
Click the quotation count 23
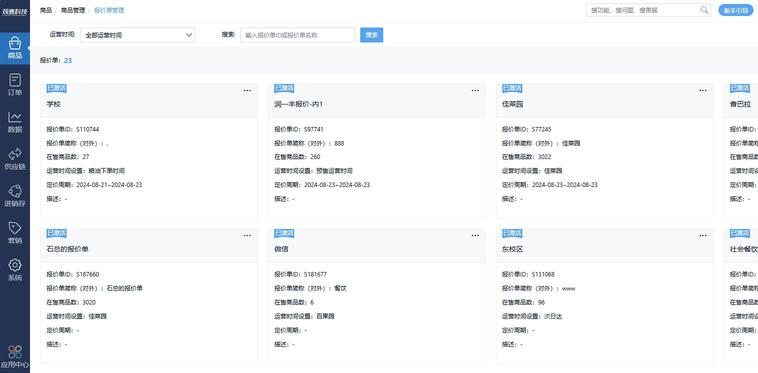point(68,60)
